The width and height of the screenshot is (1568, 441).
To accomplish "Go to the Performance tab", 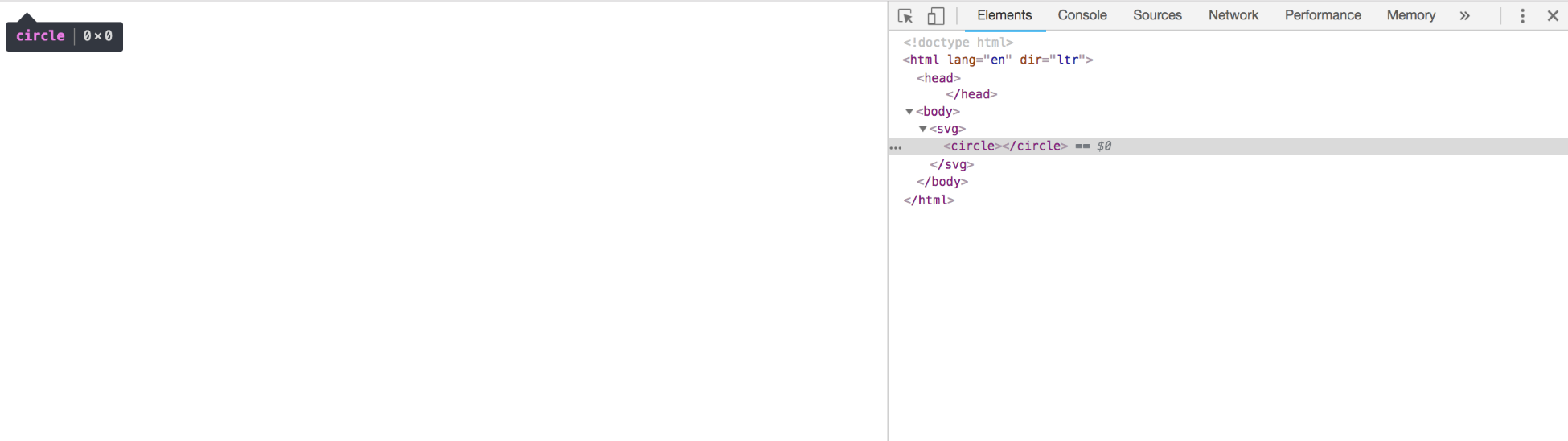I will pos(1323,15).
